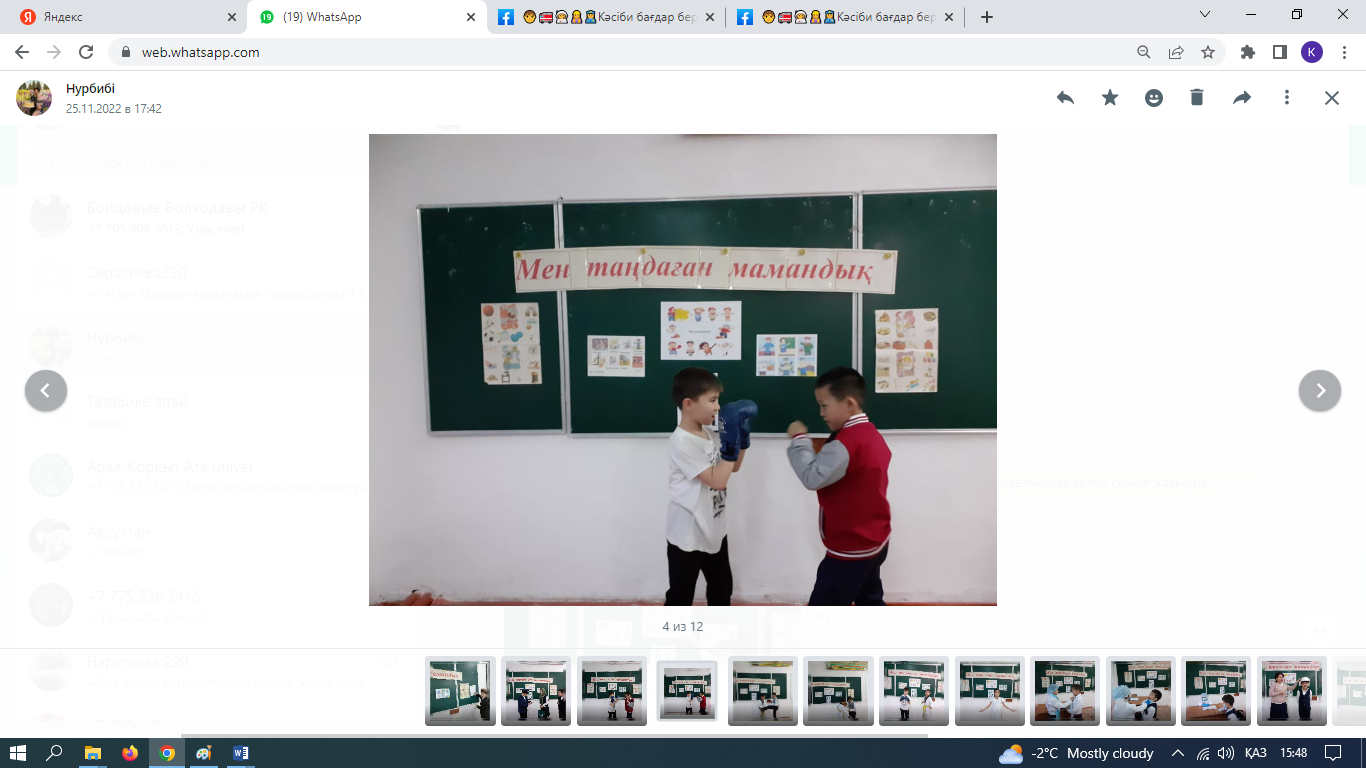Star this photo message
This screenshot has width=1366, height=768.
point(1110,98)
